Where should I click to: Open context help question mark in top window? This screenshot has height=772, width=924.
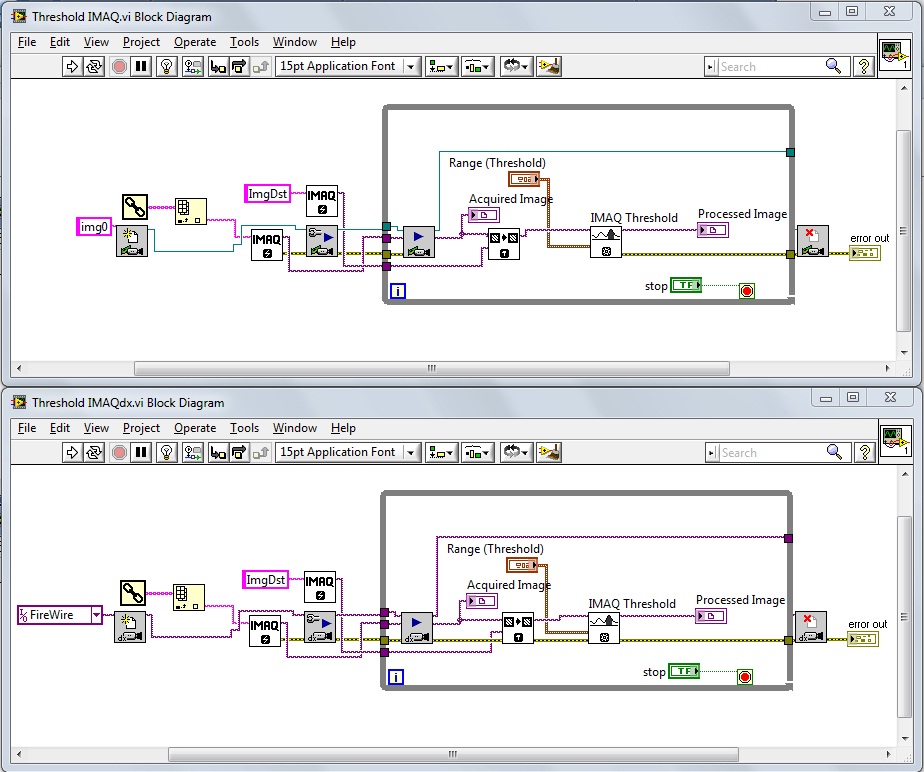pyautogui.click(x=862, y=66)
